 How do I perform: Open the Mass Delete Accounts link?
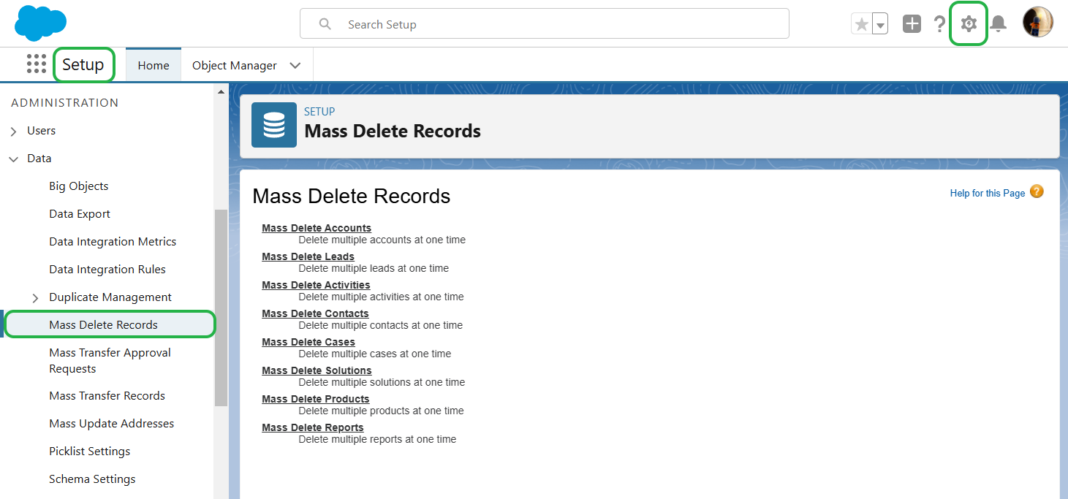click(316, 228)
